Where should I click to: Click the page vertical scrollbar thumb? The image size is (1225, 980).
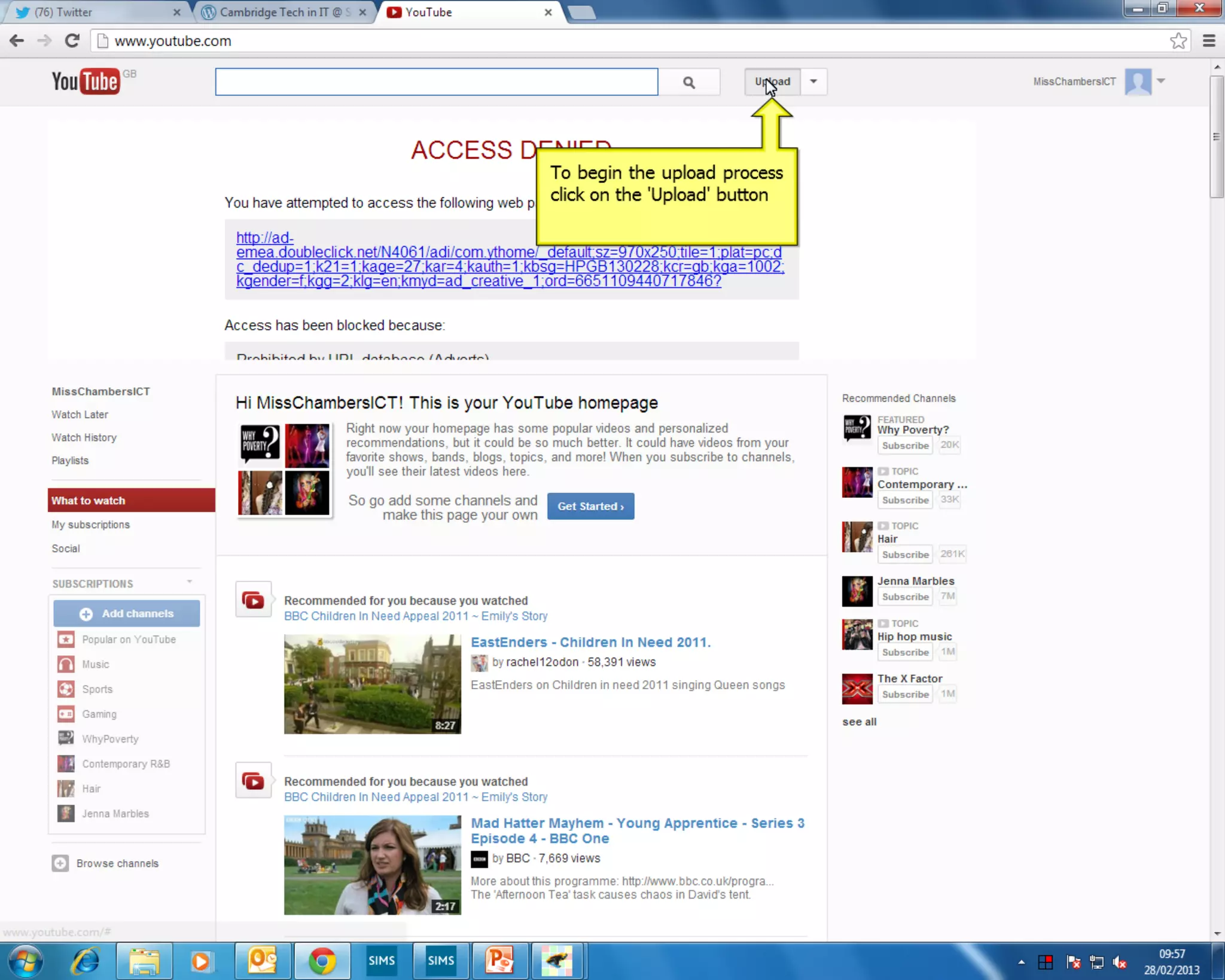1217,136
